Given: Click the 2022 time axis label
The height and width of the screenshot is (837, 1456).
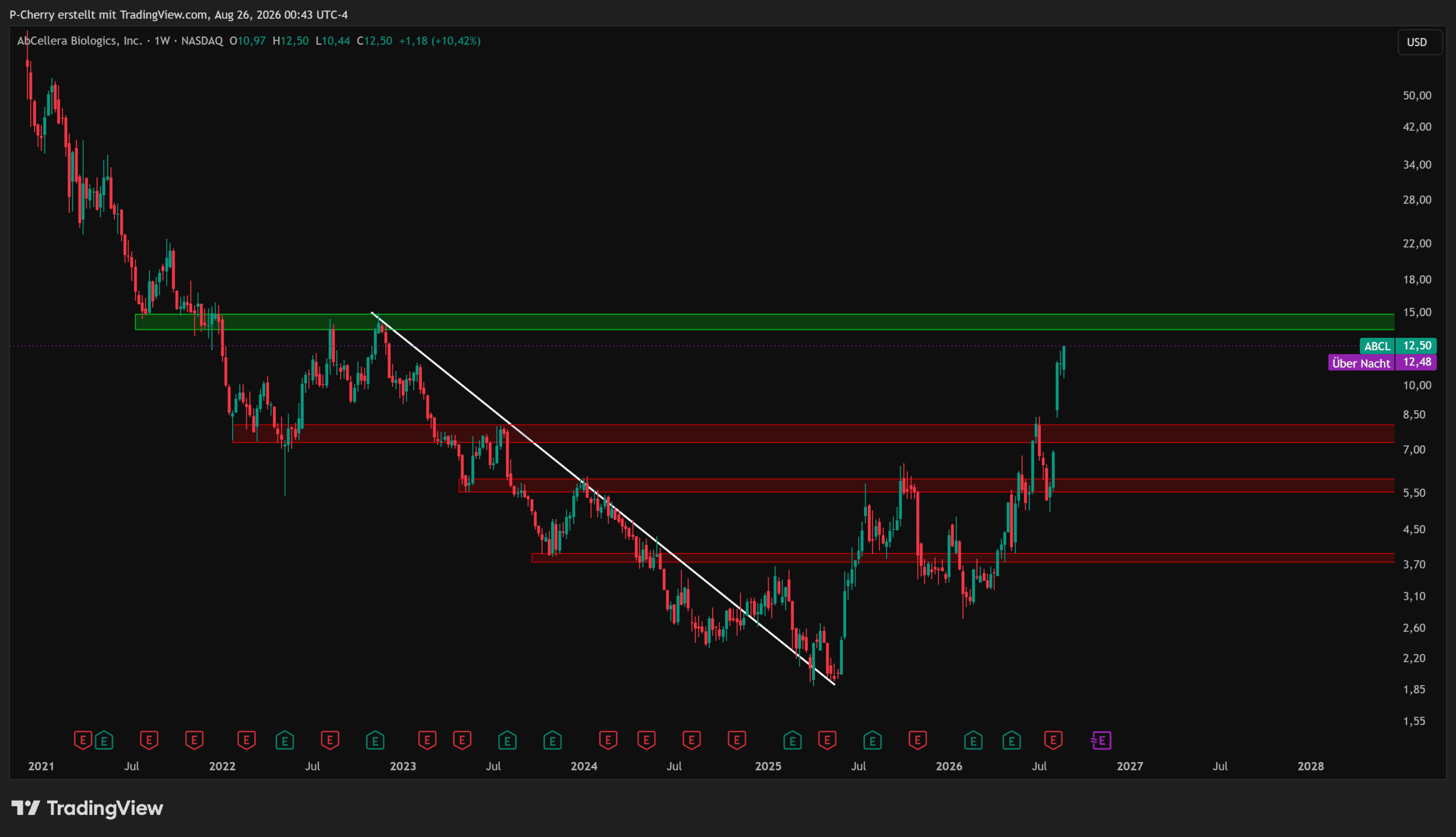Looking at the screenshot, I should (x=222, y=766).
